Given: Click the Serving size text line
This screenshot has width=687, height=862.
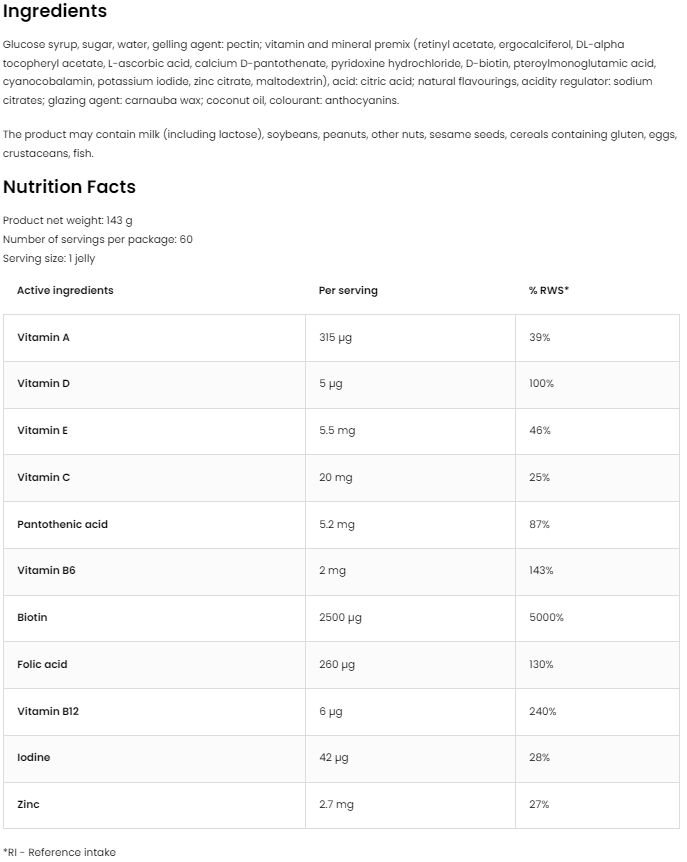Looking at the screenshot, I should point(49,258).
